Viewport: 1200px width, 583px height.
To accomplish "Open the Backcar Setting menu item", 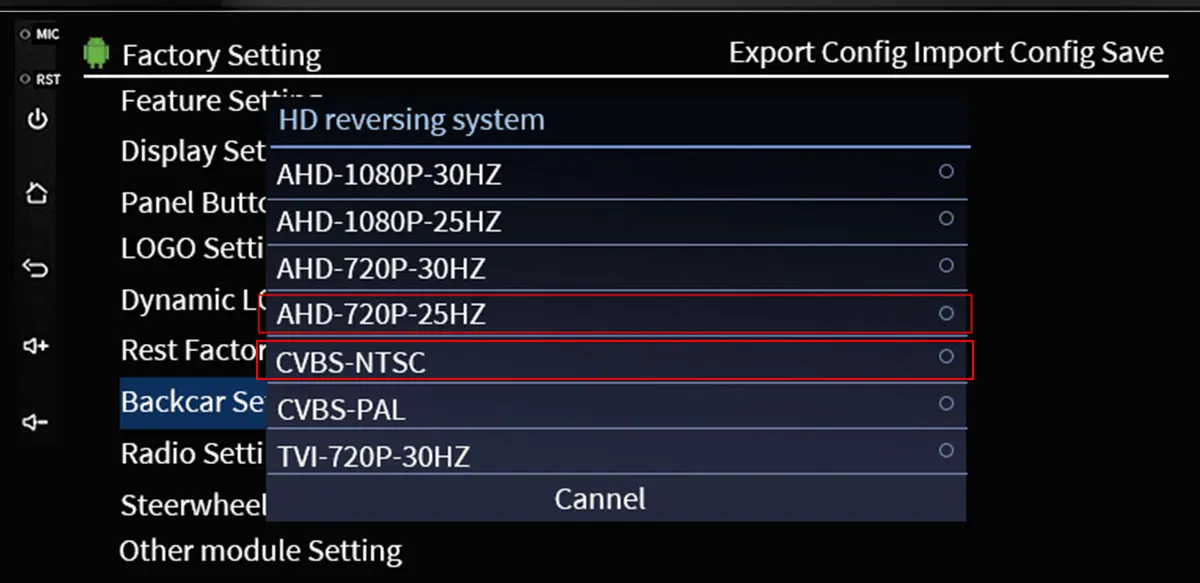I will [192, 402].
